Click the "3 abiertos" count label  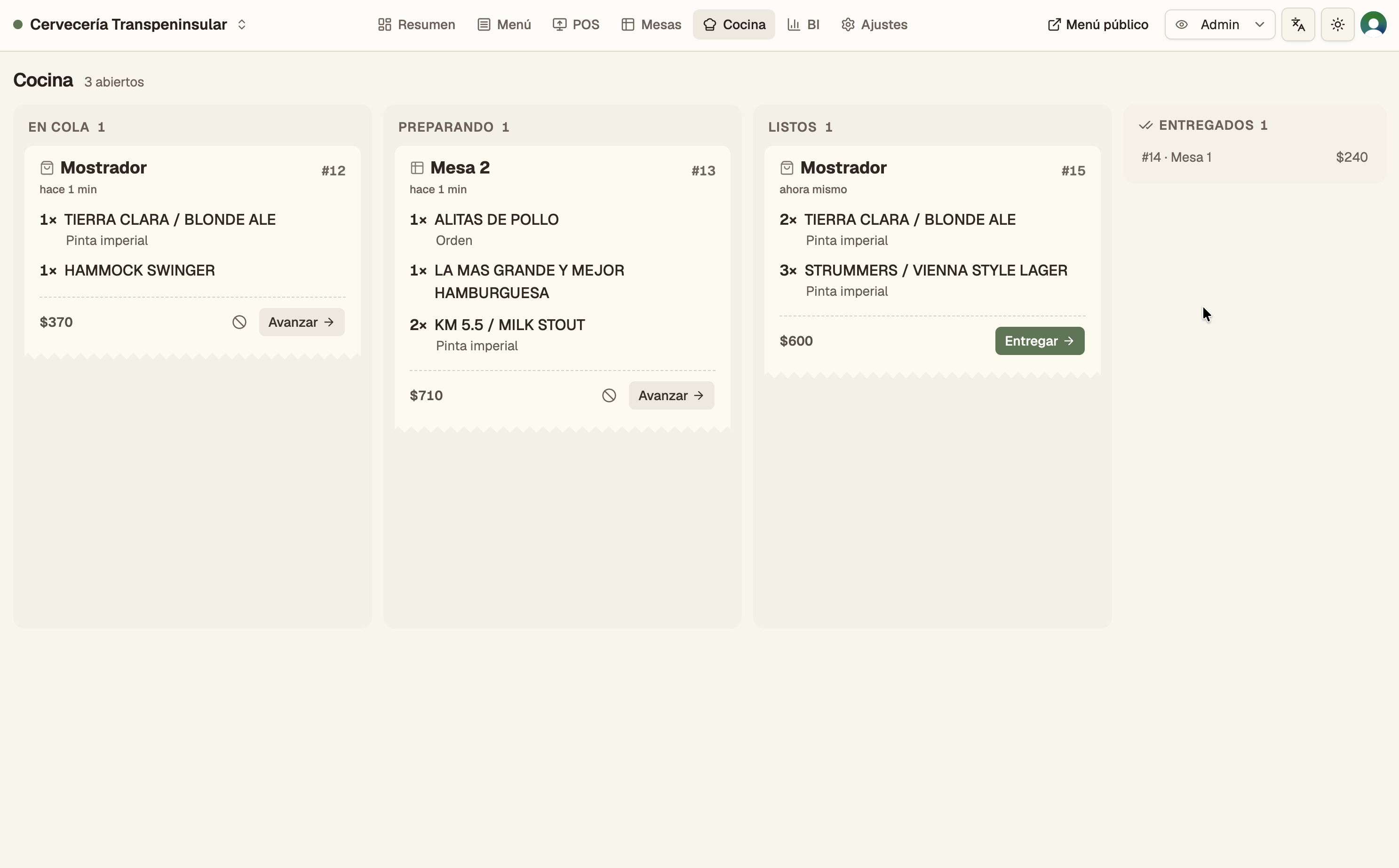click(114, 82)
